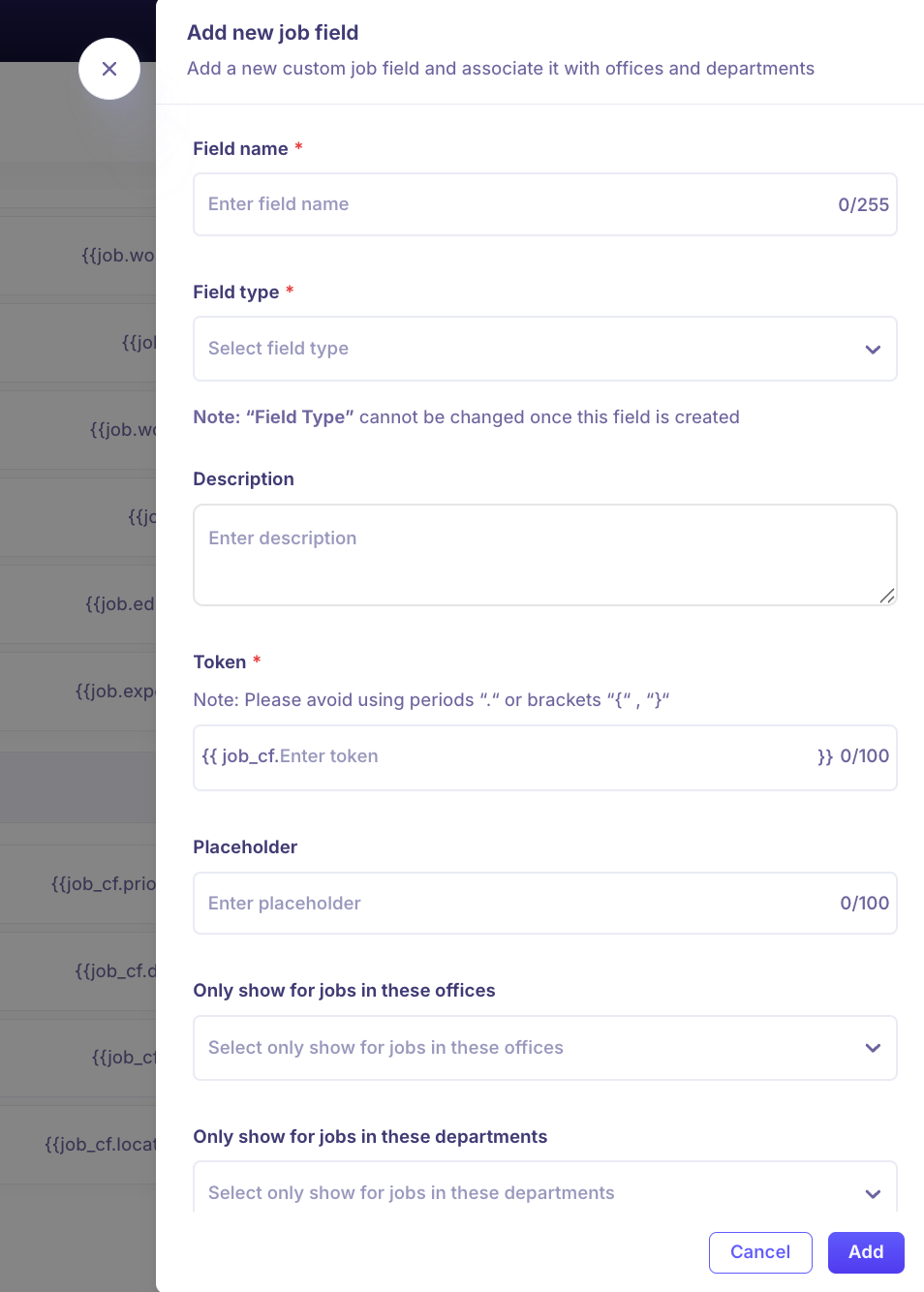Click the offices dropdown chevron

pos(873,1048)
